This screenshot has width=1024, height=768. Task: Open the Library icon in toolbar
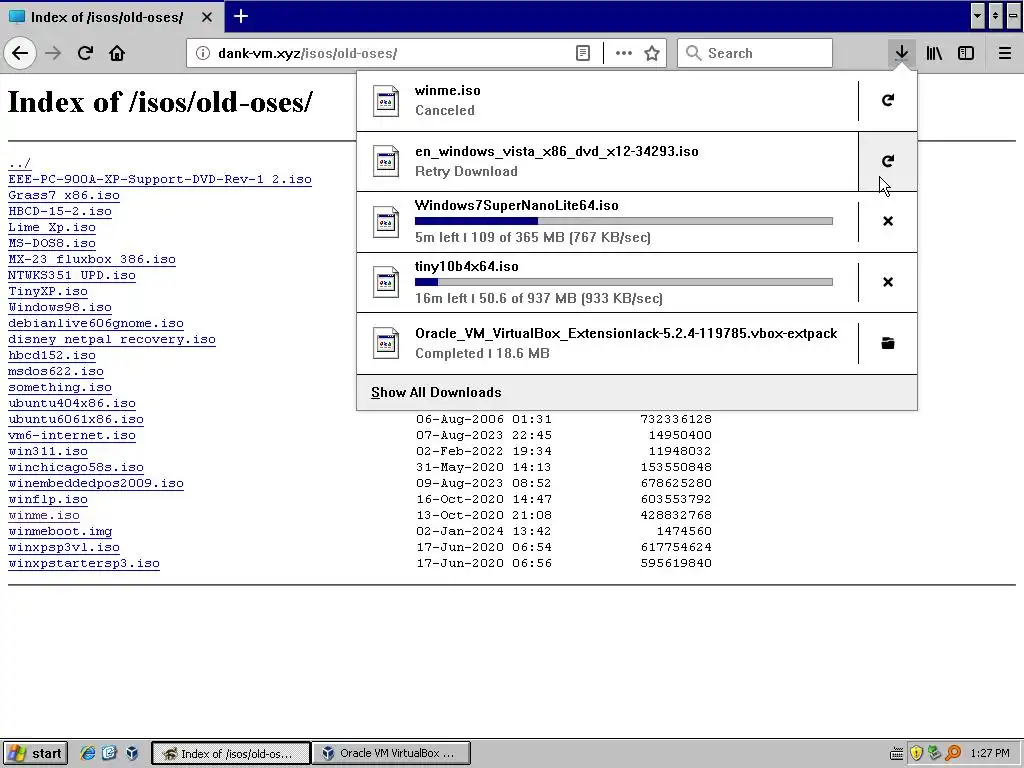point(934,53)
